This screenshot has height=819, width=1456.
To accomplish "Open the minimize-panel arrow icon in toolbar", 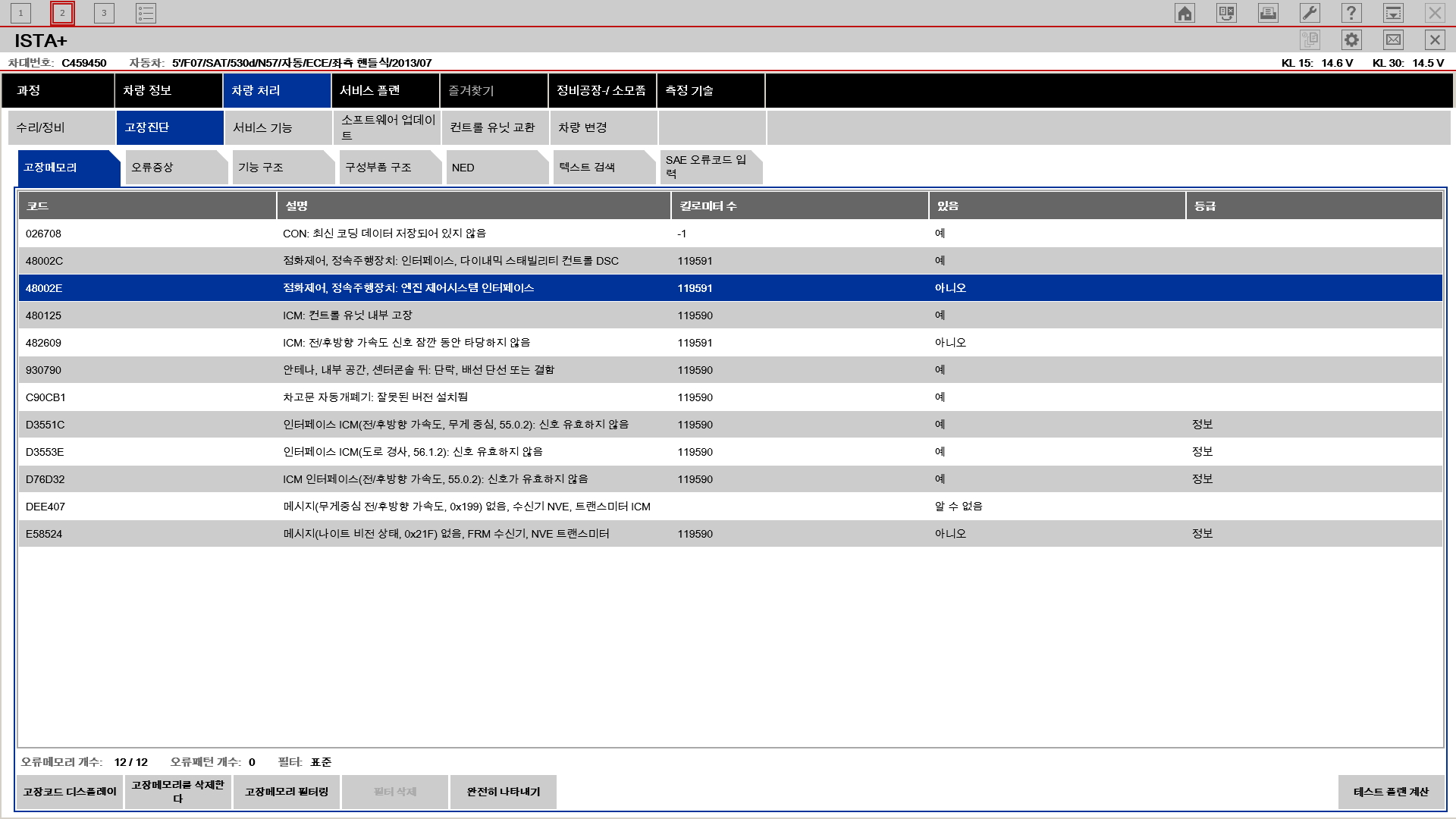I will [x=1393, y=13].
